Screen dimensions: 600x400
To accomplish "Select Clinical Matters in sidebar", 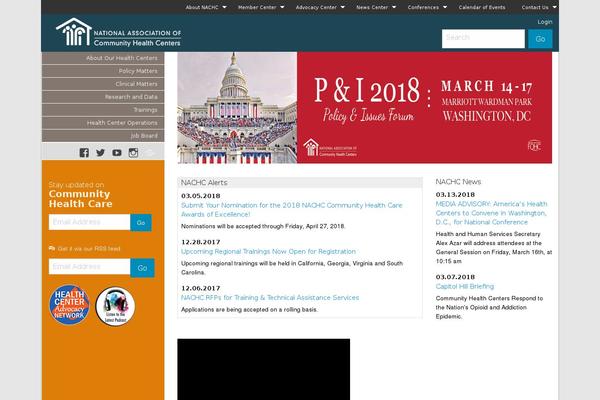I will click(x=103, y=84).
